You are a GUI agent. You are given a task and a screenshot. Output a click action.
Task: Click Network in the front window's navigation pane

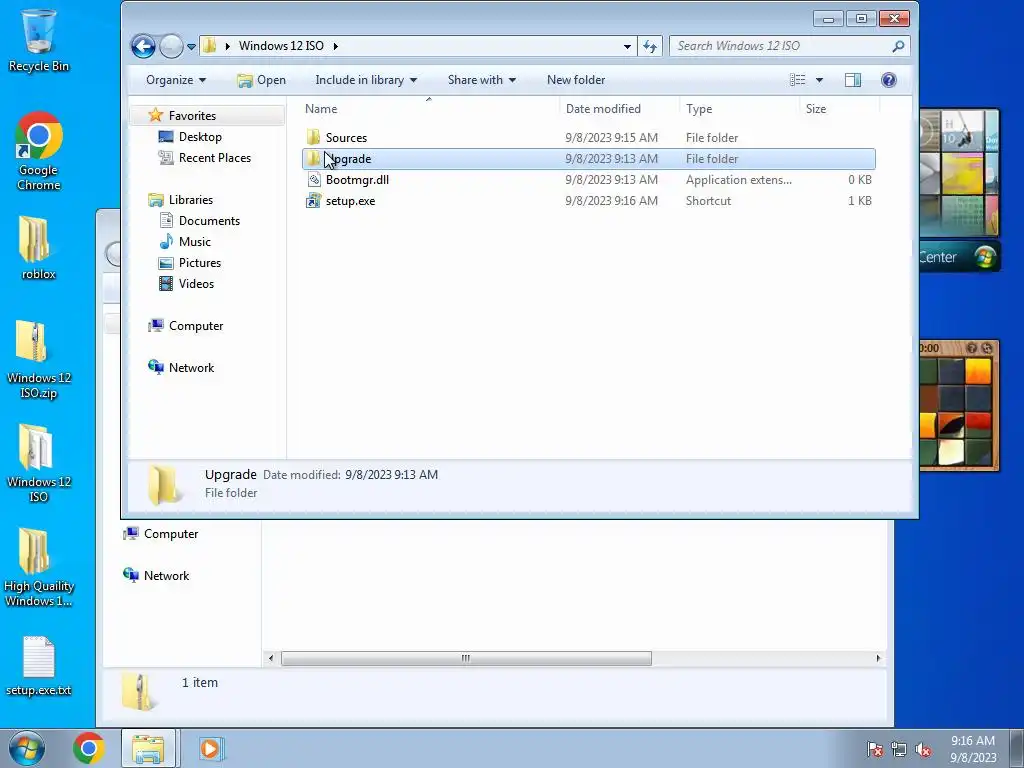[x=191, y=368]
